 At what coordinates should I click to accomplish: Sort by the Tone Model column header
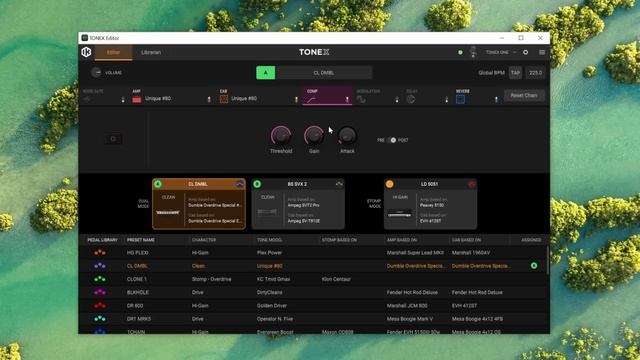269,240
